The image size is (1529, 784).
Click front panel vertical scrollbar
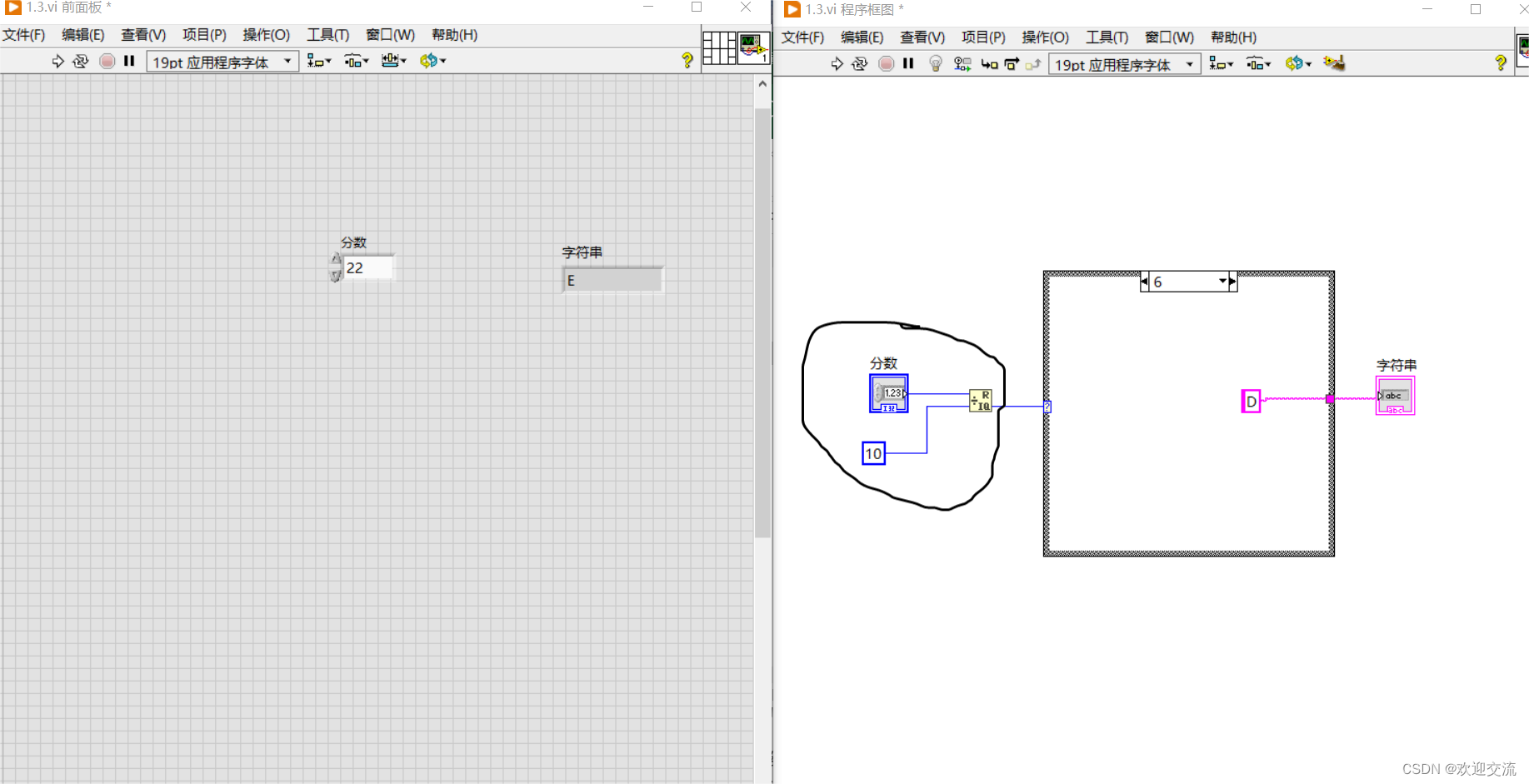pyautogui.click(x=762, y=323)
